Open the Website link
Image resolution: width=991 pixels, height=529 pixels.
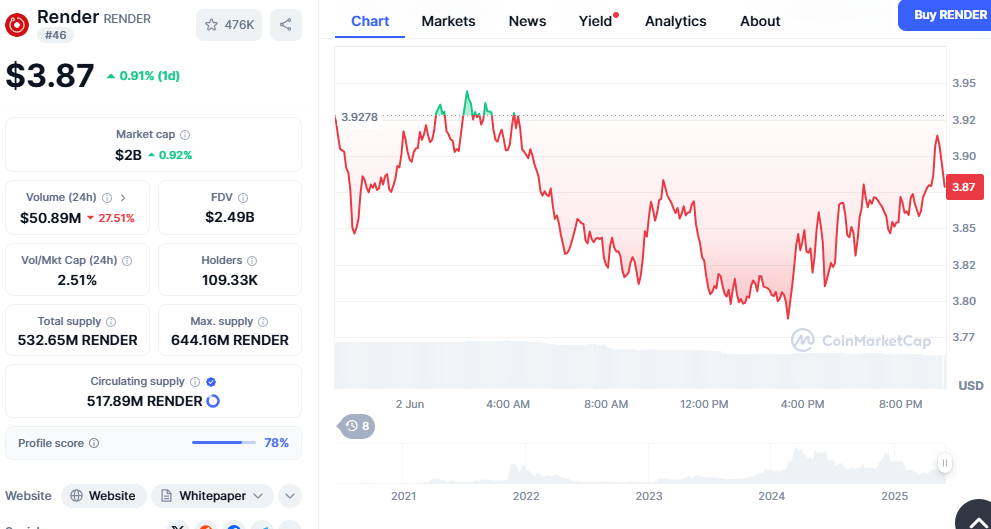(103, 496)
